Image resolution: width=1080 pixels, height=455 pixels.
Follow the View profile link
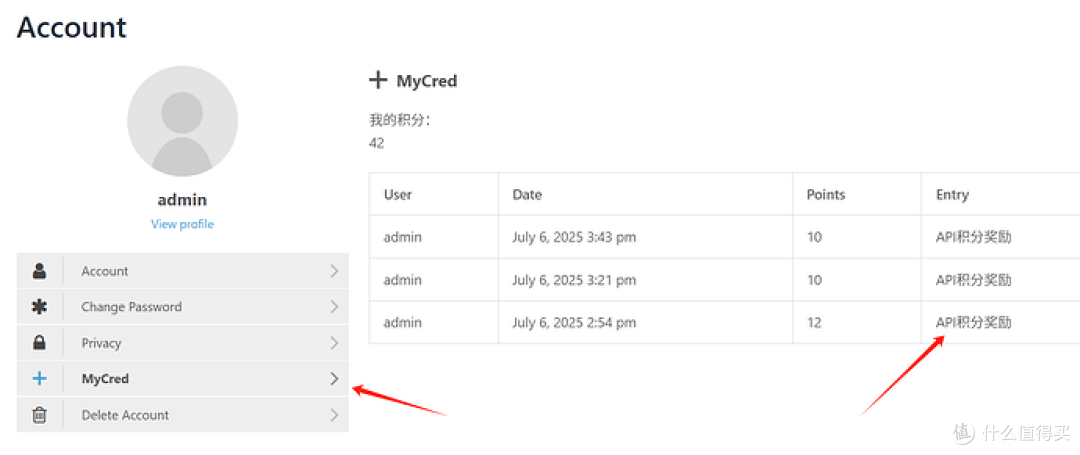(x=183, y=224)
